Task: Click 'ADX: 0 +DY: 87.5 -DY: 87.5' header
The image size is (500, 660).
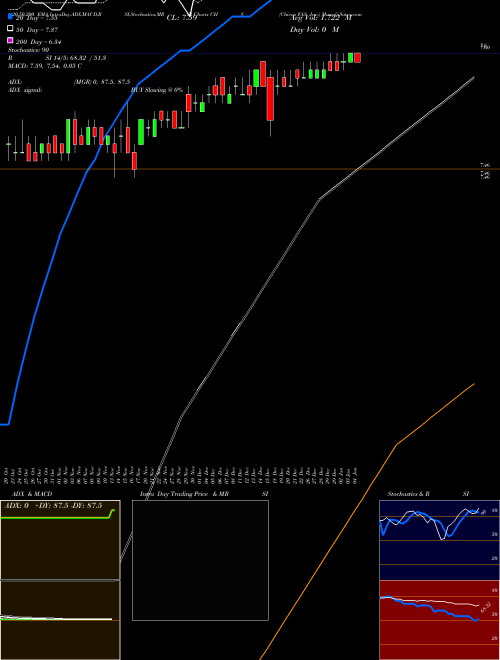Action: (53, 506)
